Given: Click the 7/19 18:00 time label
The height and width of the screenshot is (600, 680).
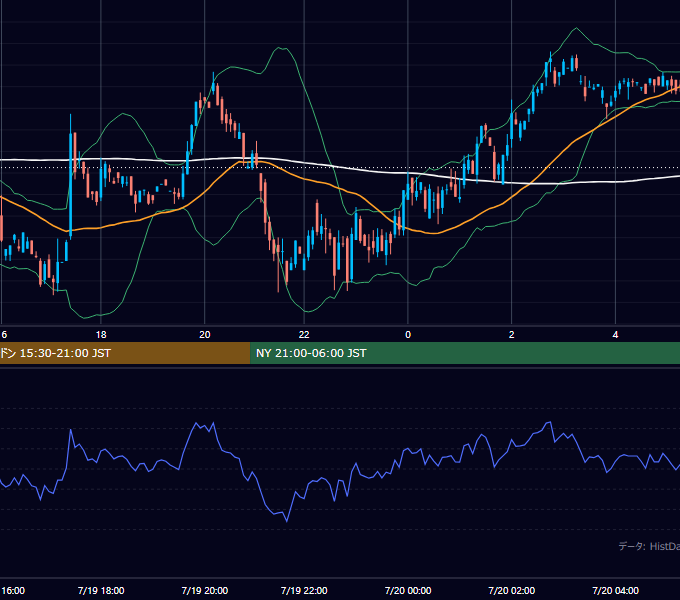Looking at the screenshot, I should [101, 590].
